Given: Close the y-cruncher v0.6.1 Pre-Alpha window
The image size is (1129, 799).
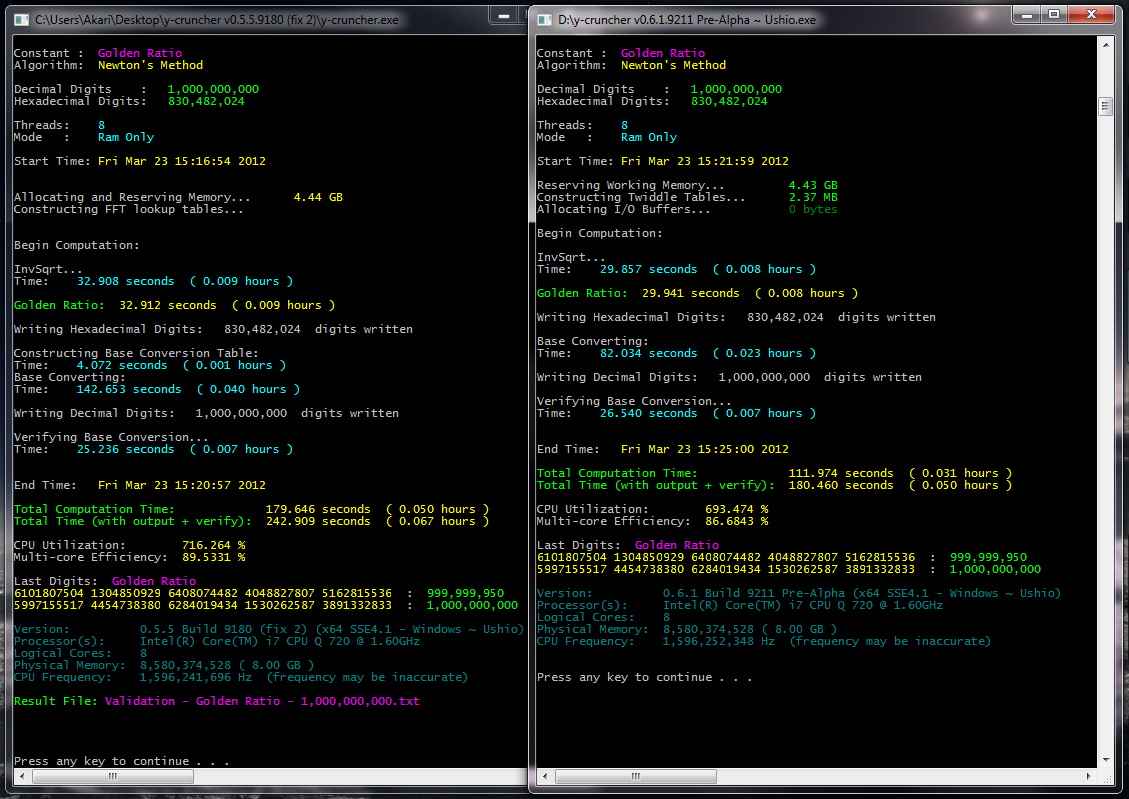Looking at the screenshot, I should click(x=1089, y=14).
